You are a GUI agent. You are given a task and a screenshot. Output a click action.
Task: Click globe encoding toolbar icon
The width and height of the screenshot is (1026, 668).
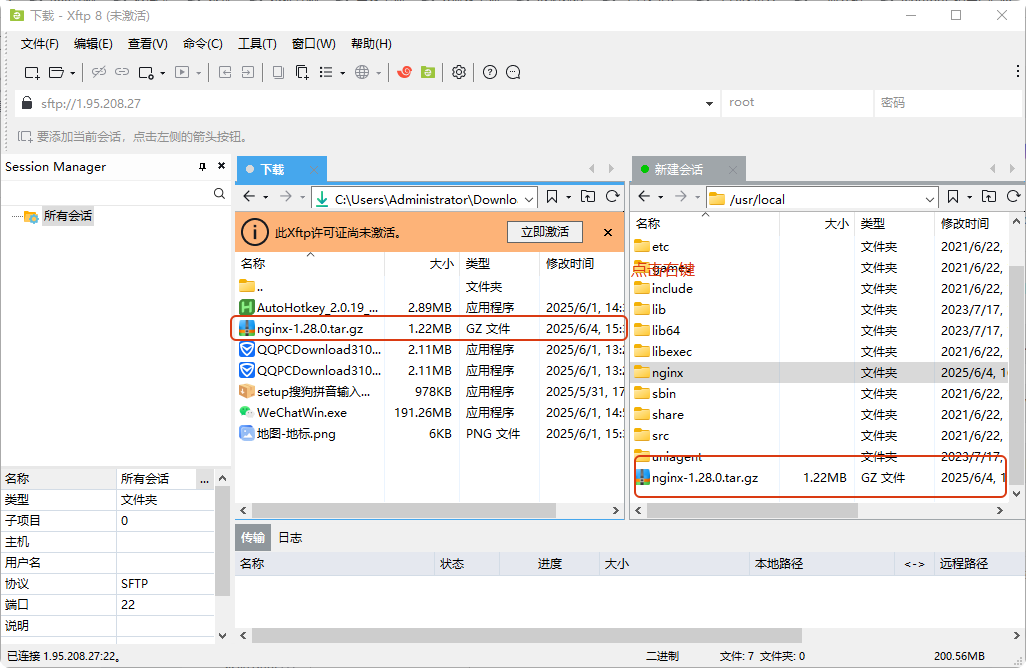tap(363, 72)
